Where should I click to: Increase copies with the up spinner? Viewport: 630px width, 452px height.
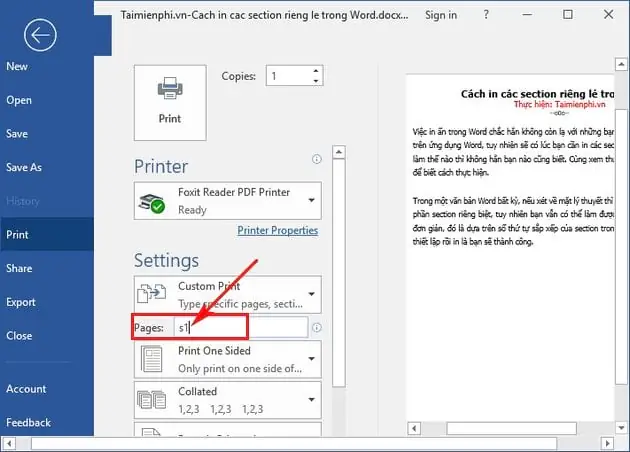[x=316, y=71]
